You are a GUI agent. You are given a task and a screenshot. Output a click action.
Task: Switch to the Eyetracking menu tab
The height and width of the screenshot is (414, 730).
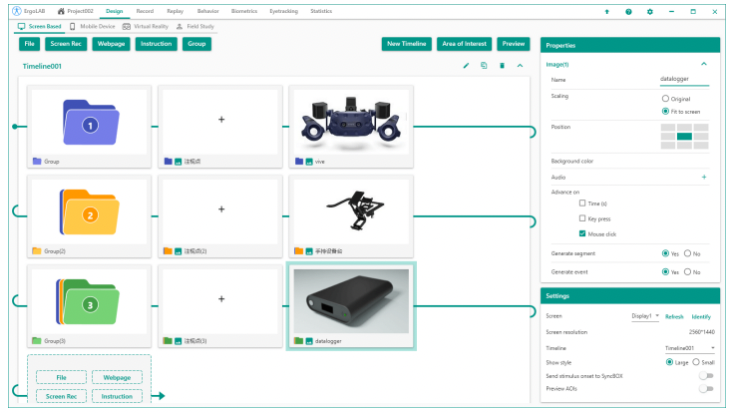284,10
